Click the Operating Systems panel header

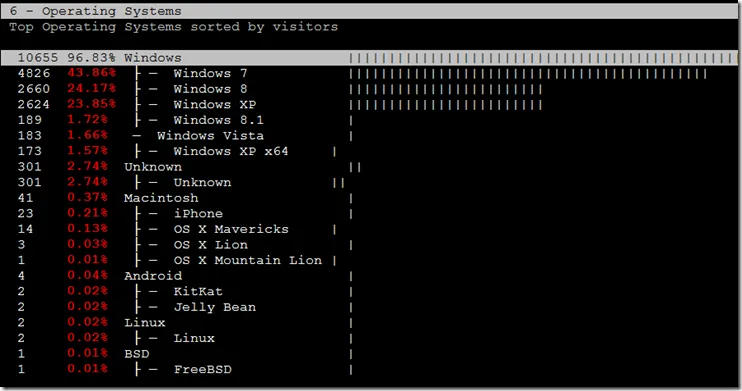[369, 11]
